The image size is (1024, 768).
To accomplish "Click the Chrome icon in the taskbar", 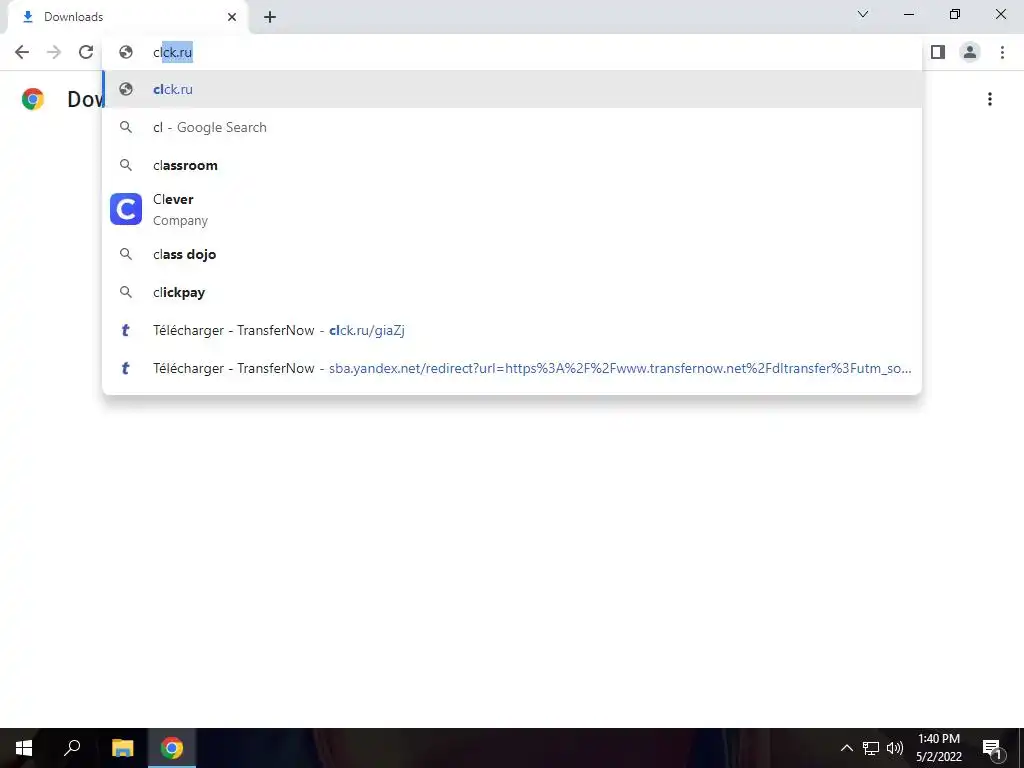I will coord(172,748).
